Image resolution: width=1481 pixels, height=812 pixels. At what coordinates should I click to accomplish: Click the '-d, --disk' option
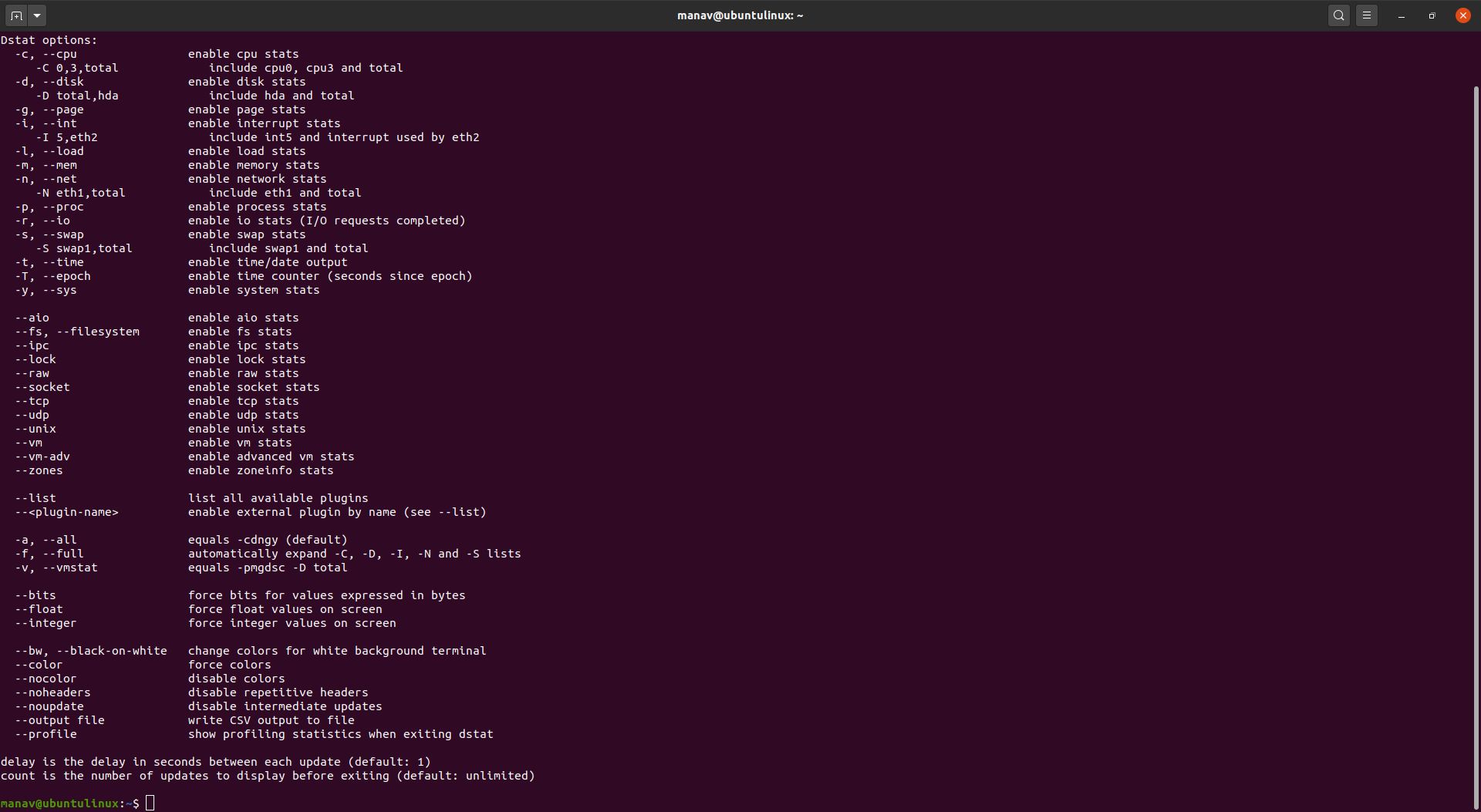(49, 82)
